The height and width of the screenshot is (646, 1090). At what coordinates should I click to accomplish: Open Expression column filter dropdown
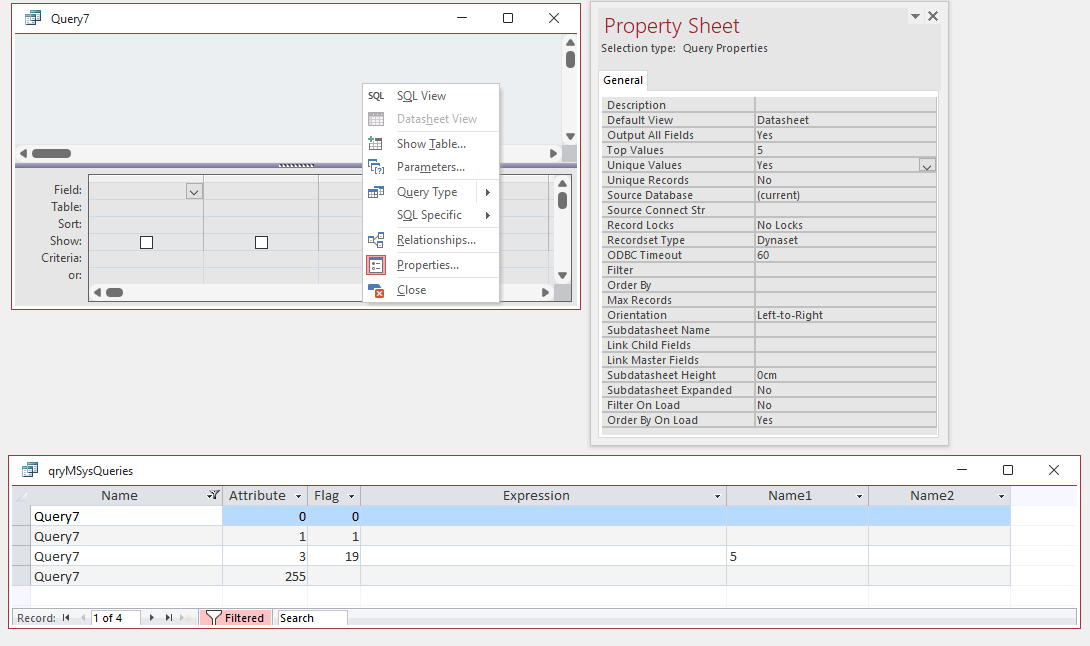[x=717, y=496]
